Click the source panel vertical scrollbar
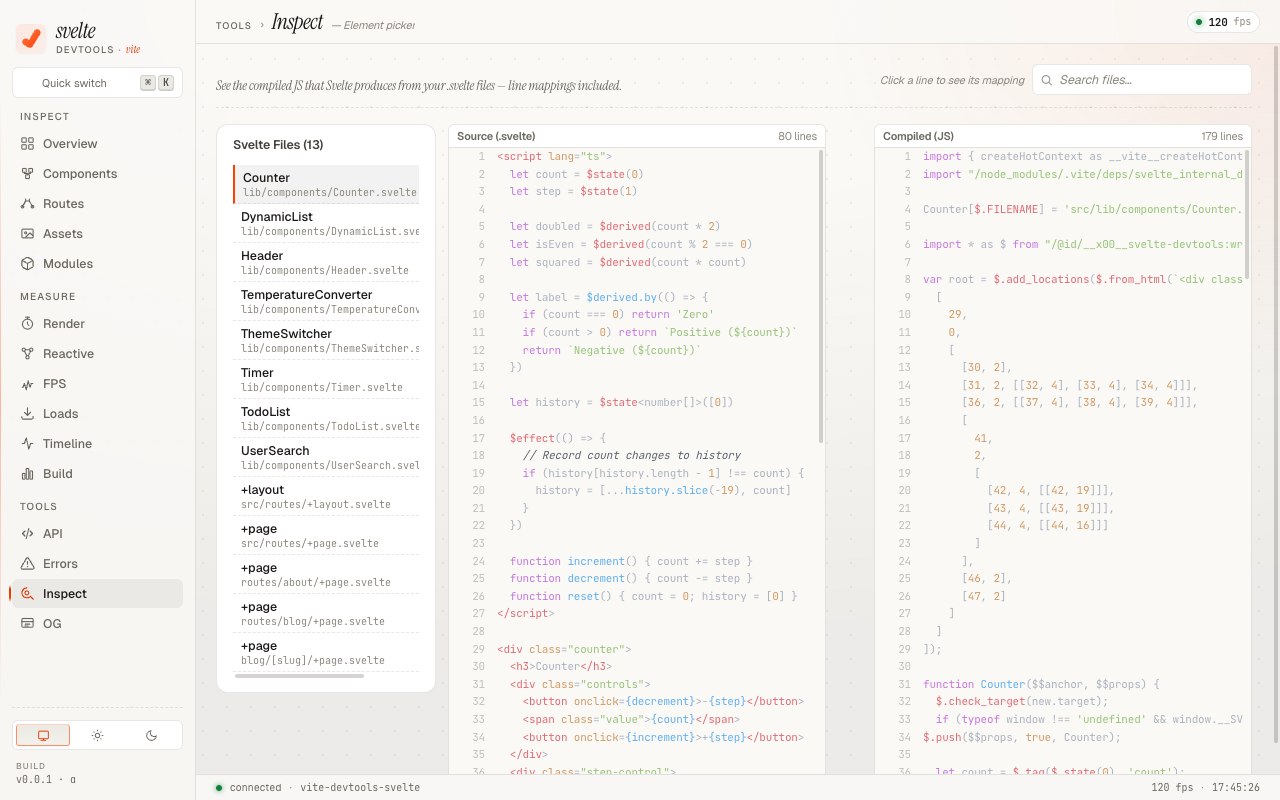 point(822,296)
